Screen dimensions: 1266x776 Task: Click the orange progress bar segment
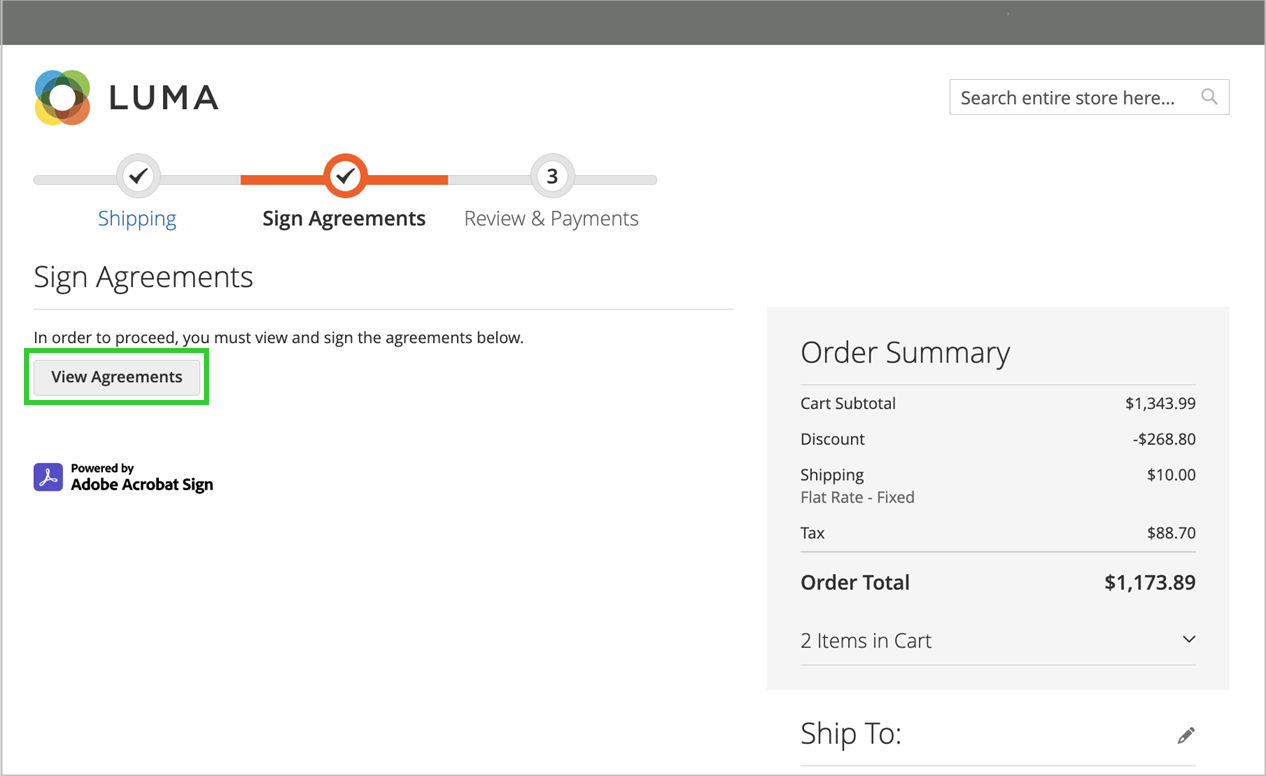(x=280, y=180)
